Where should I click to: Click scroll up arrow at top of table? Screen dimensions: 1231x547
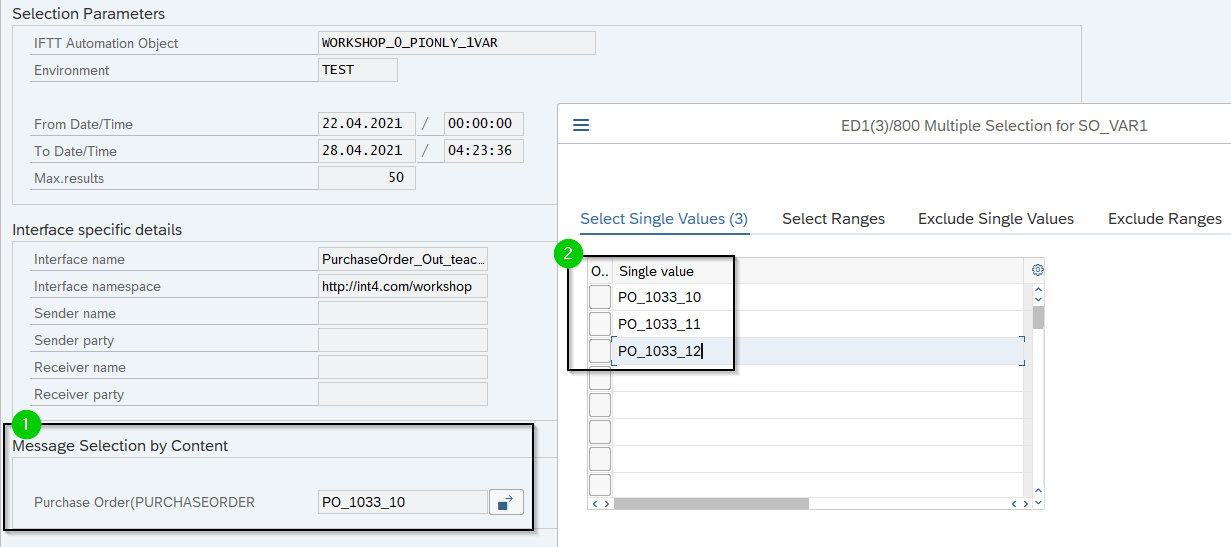pyautogui.click(x=1038, y=288)
